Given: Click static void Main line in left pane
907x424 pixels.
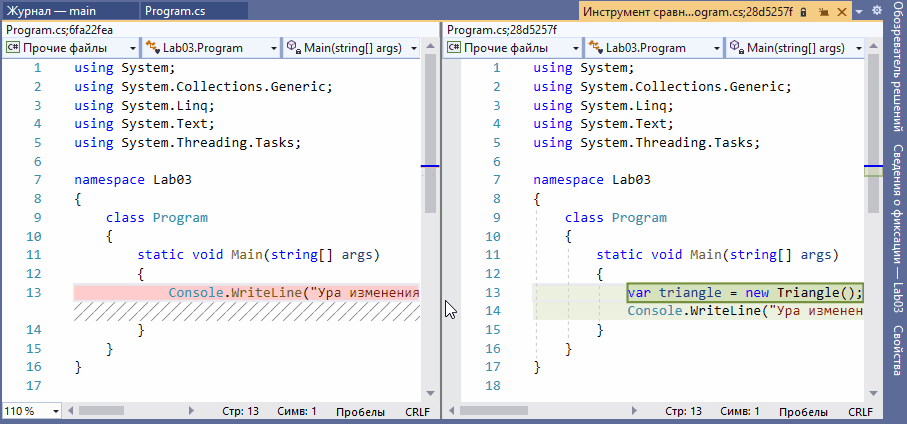Looking at the screenshot, I should (258, 255).
